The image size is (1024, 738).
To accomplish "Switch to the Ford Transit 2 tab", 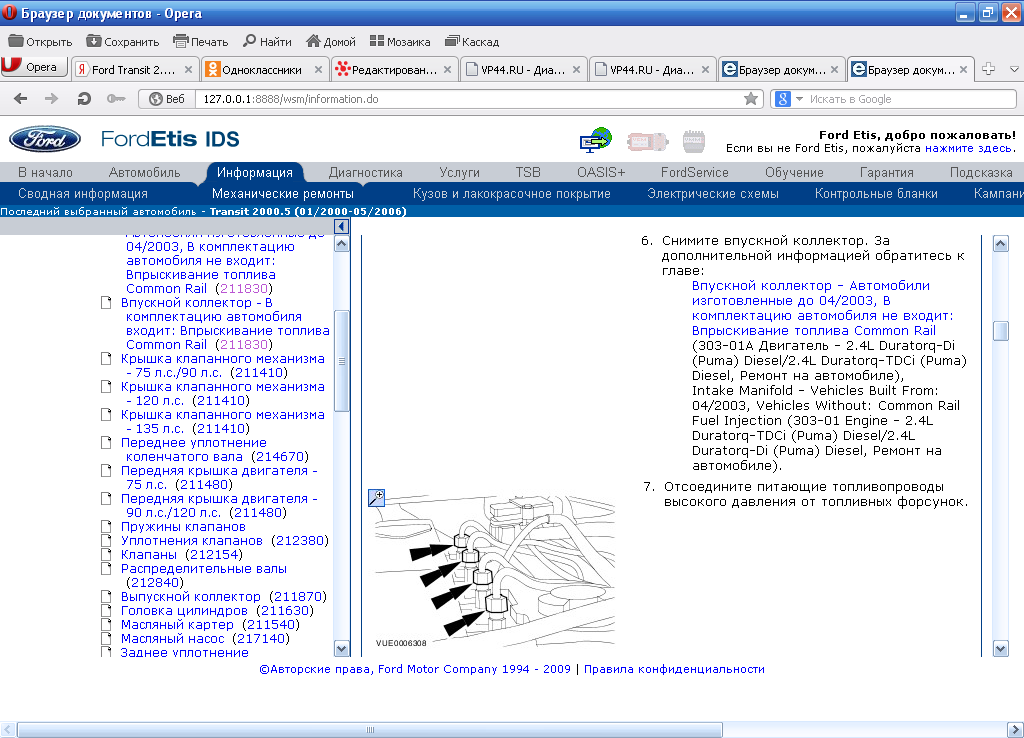I will tap(133, 69).
